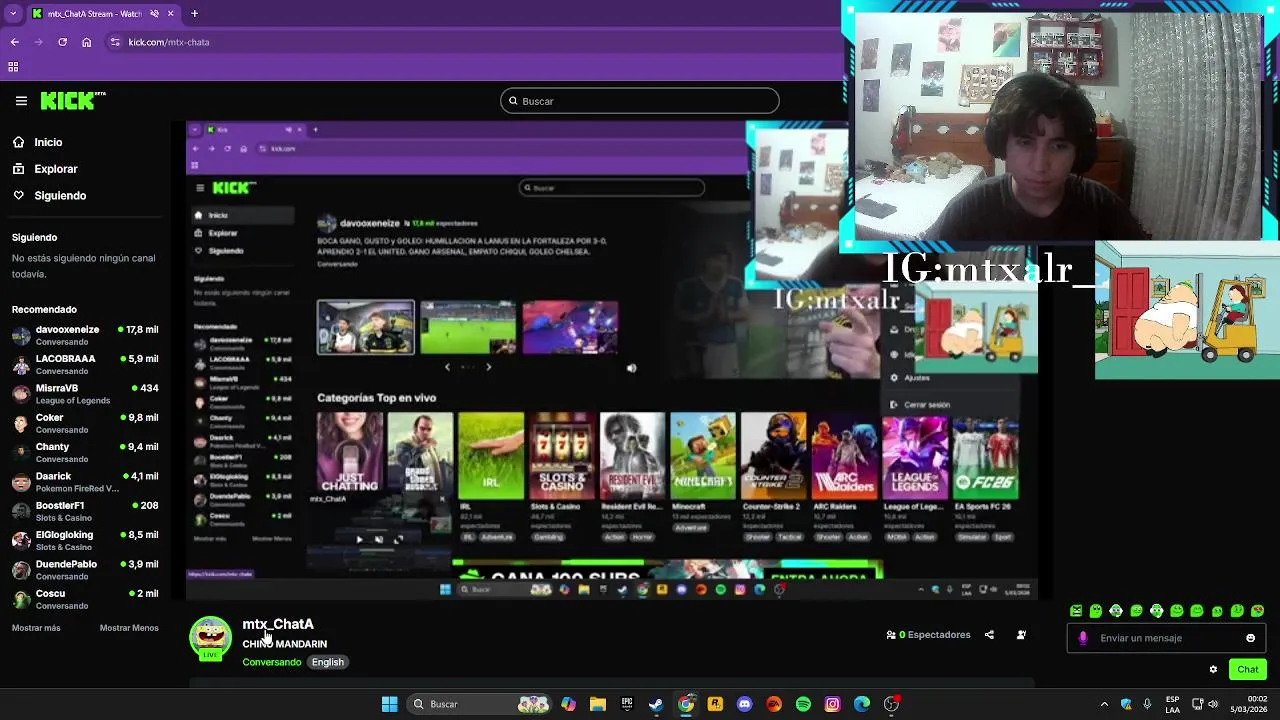Viewport: 1280px width, 720px height.
Task: Open the clock showing 00:02
Action: [1249, 704]
